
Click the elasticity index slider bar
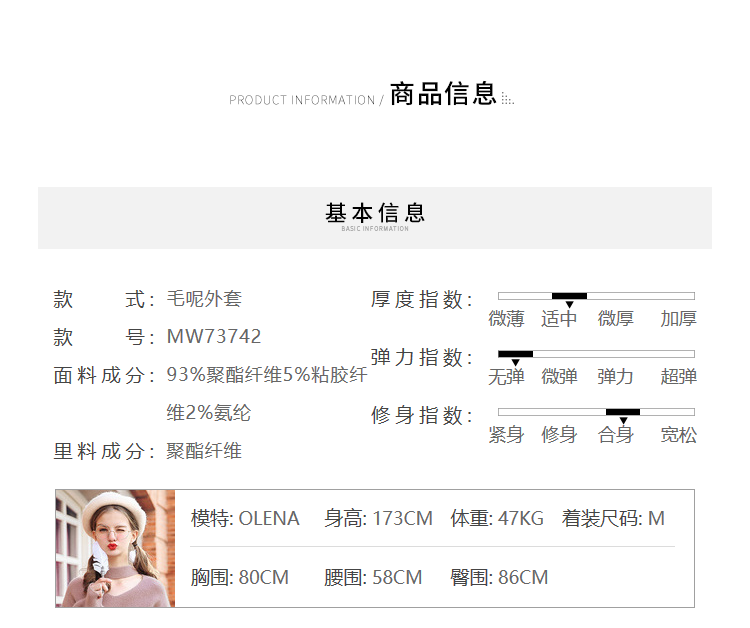596,354
